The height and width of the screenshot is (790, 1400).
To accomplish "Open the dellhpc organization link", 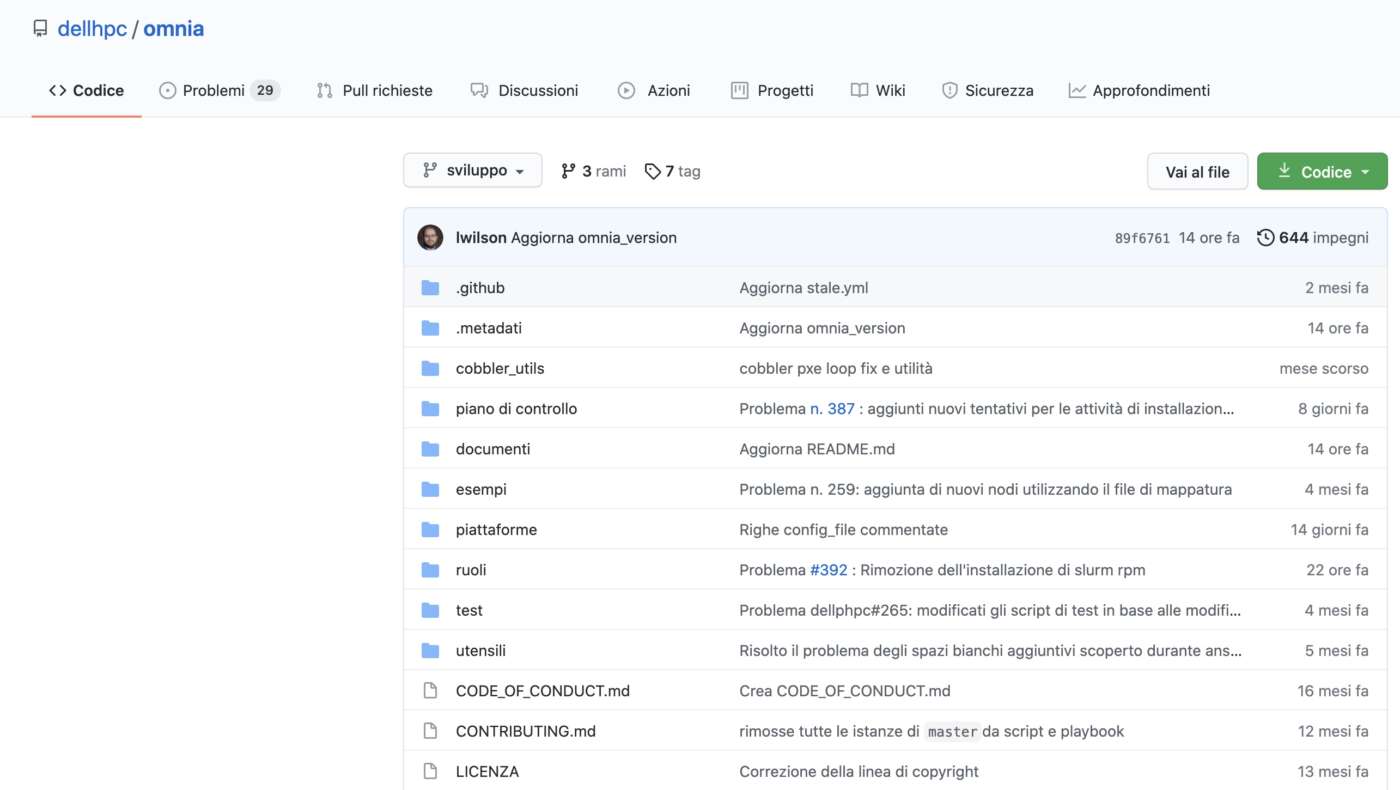I will 92,29.
